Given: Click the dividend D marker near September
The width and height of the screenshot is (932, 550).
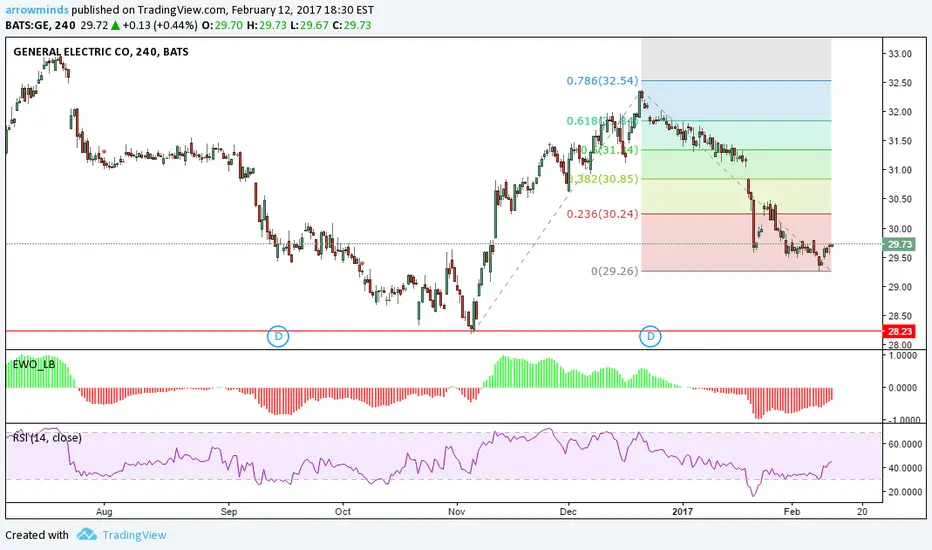Looking at the screenshot, I should point(278,337).
